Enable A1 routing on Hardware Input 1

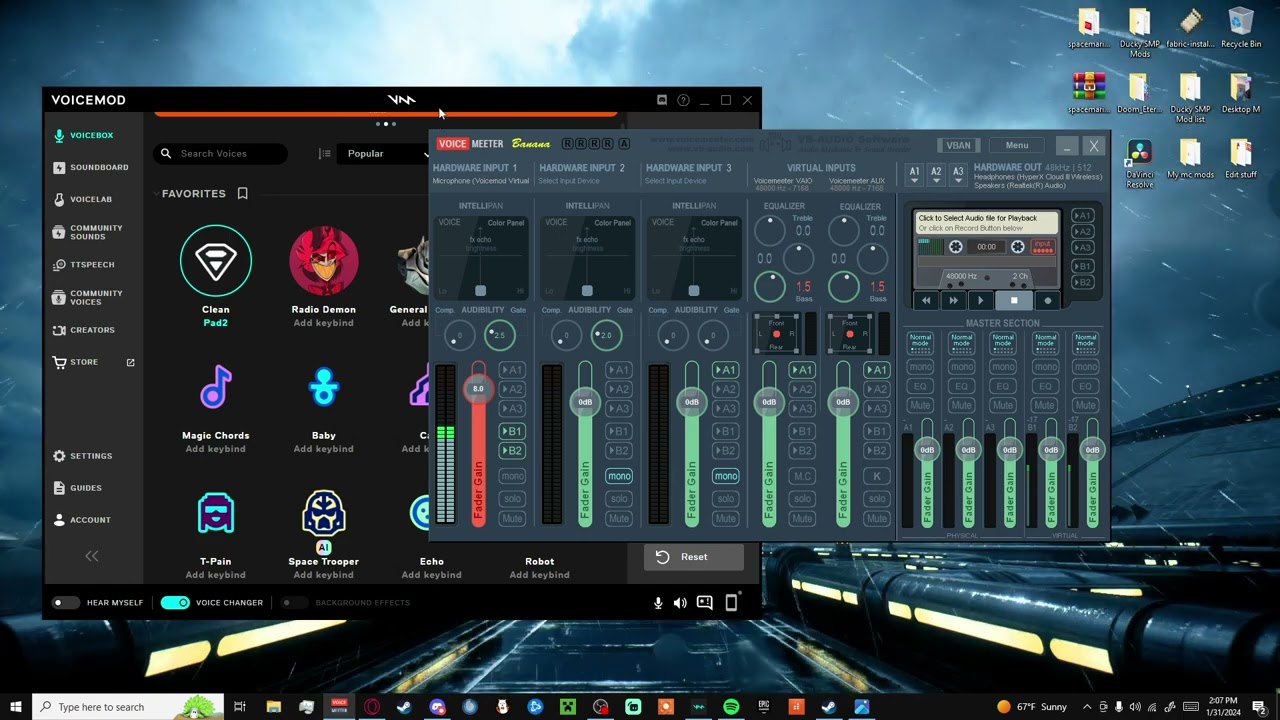(x=512, y=370)
